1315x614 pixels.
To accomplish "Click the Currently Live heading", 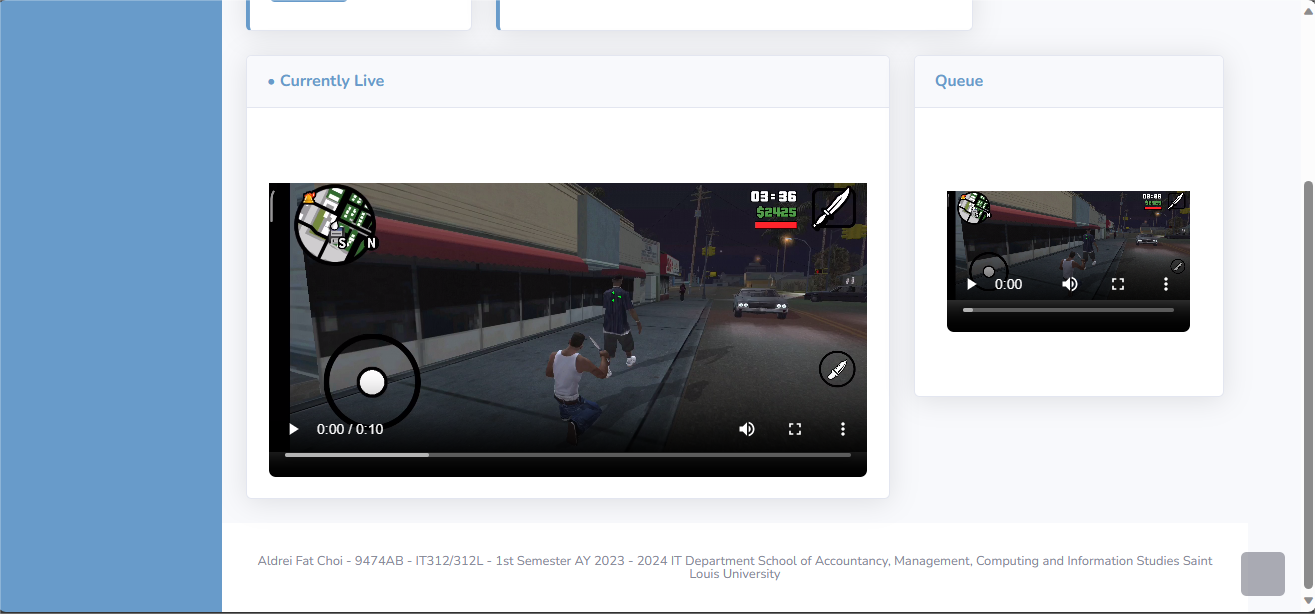I will [x=326, y=81].
